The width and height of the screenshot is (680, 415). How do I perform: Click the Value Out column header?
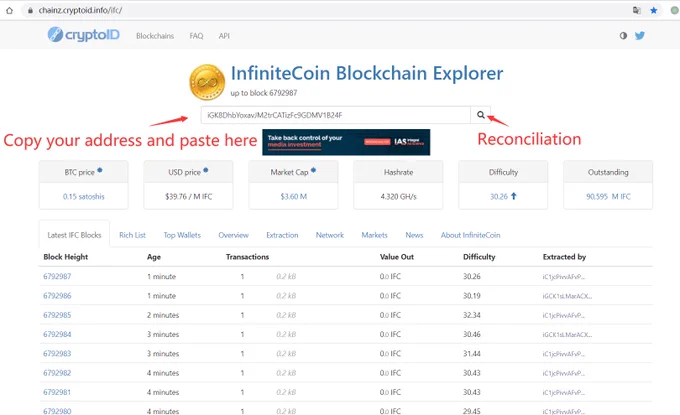pos(397,257)
